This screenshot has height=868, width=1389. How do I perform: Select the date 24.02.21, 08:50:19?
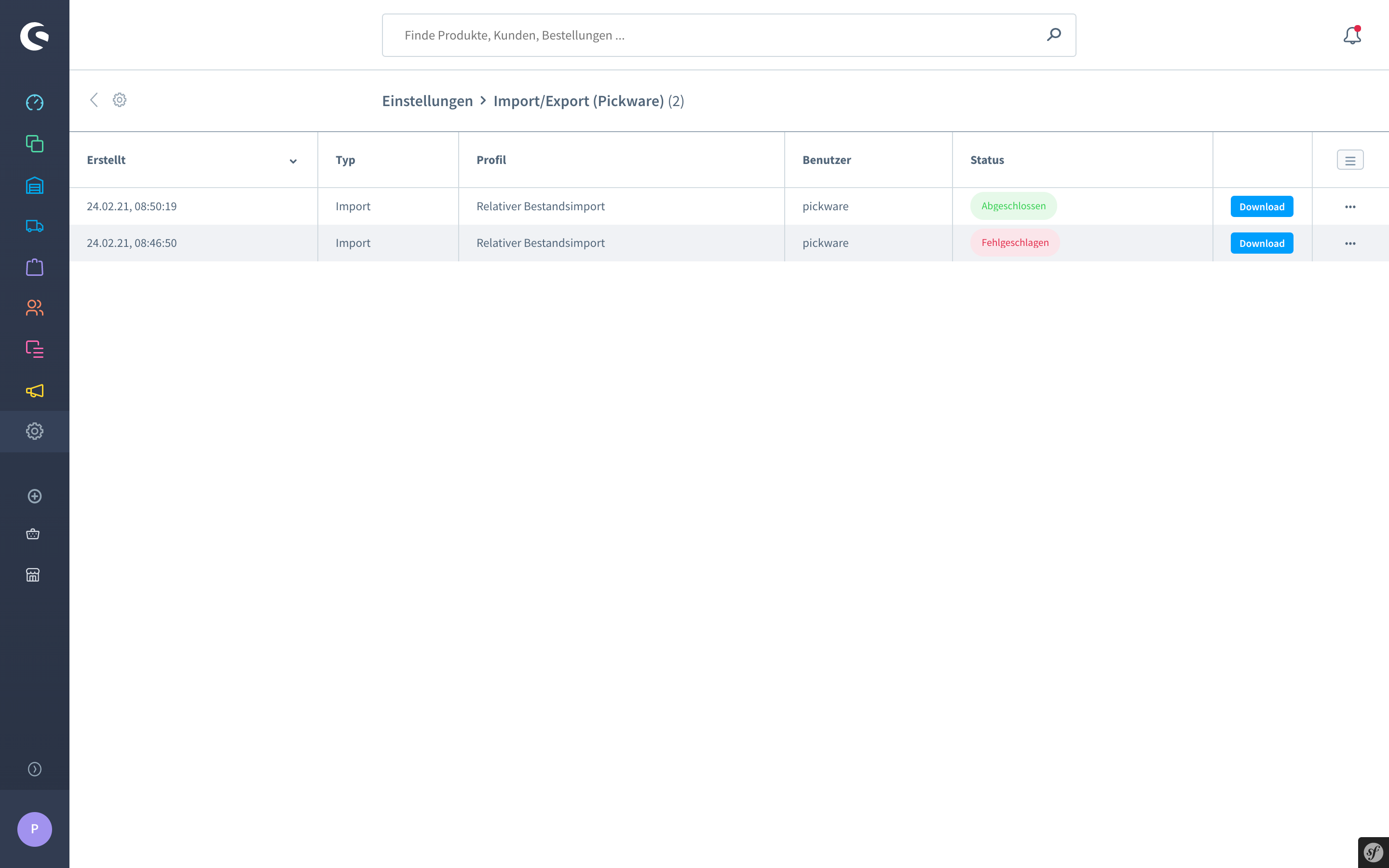pos(132,206)
